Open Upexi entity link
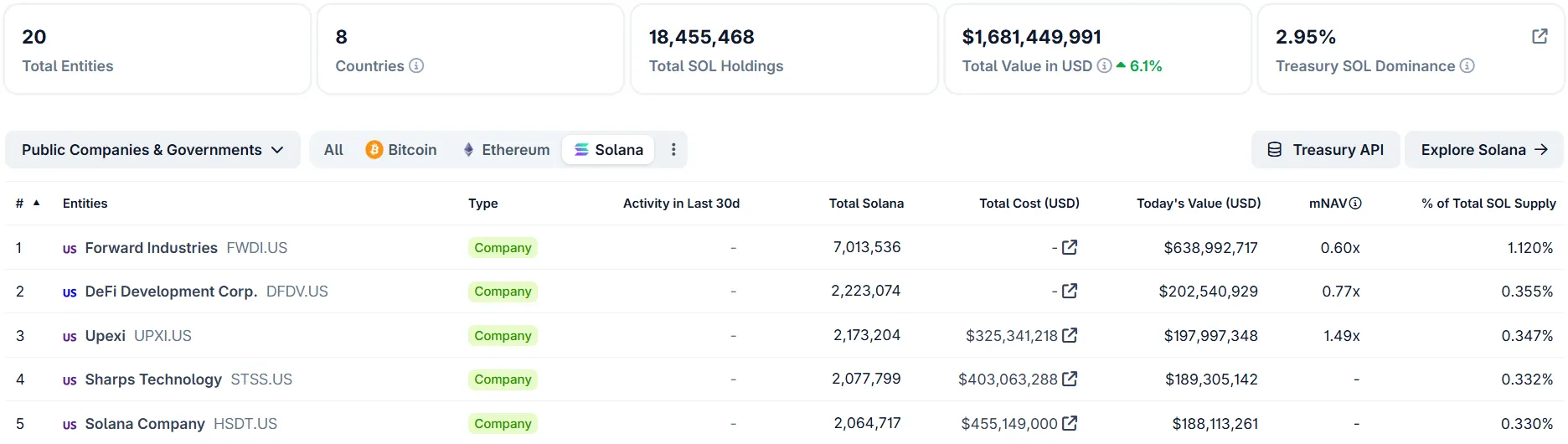The width and height of the screenshot is (1568, 444). click(105, 336)
